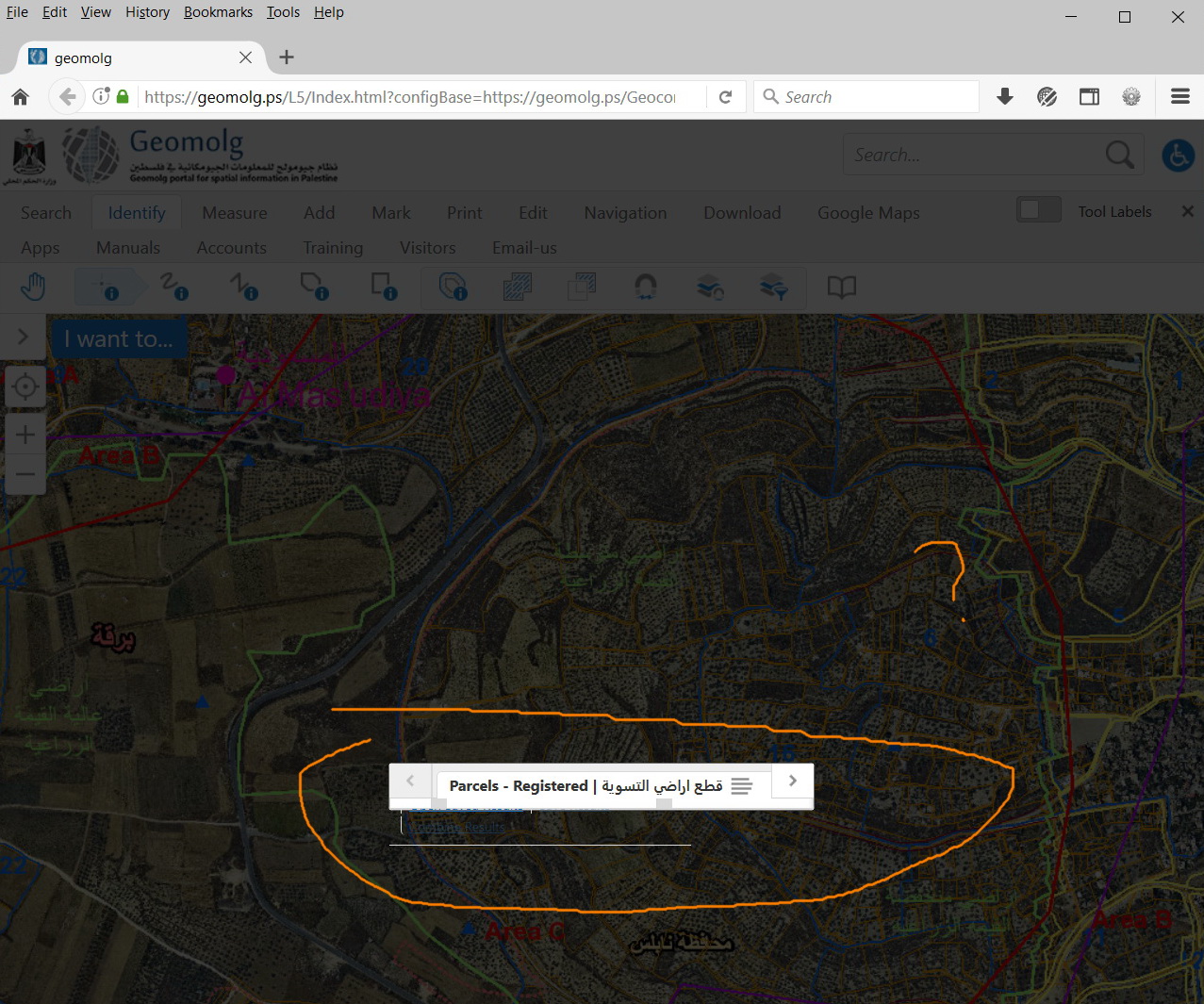This screenshot has height=1004, width=1204.
Task: Select the Pan hand tool
Action: point(33,287)
